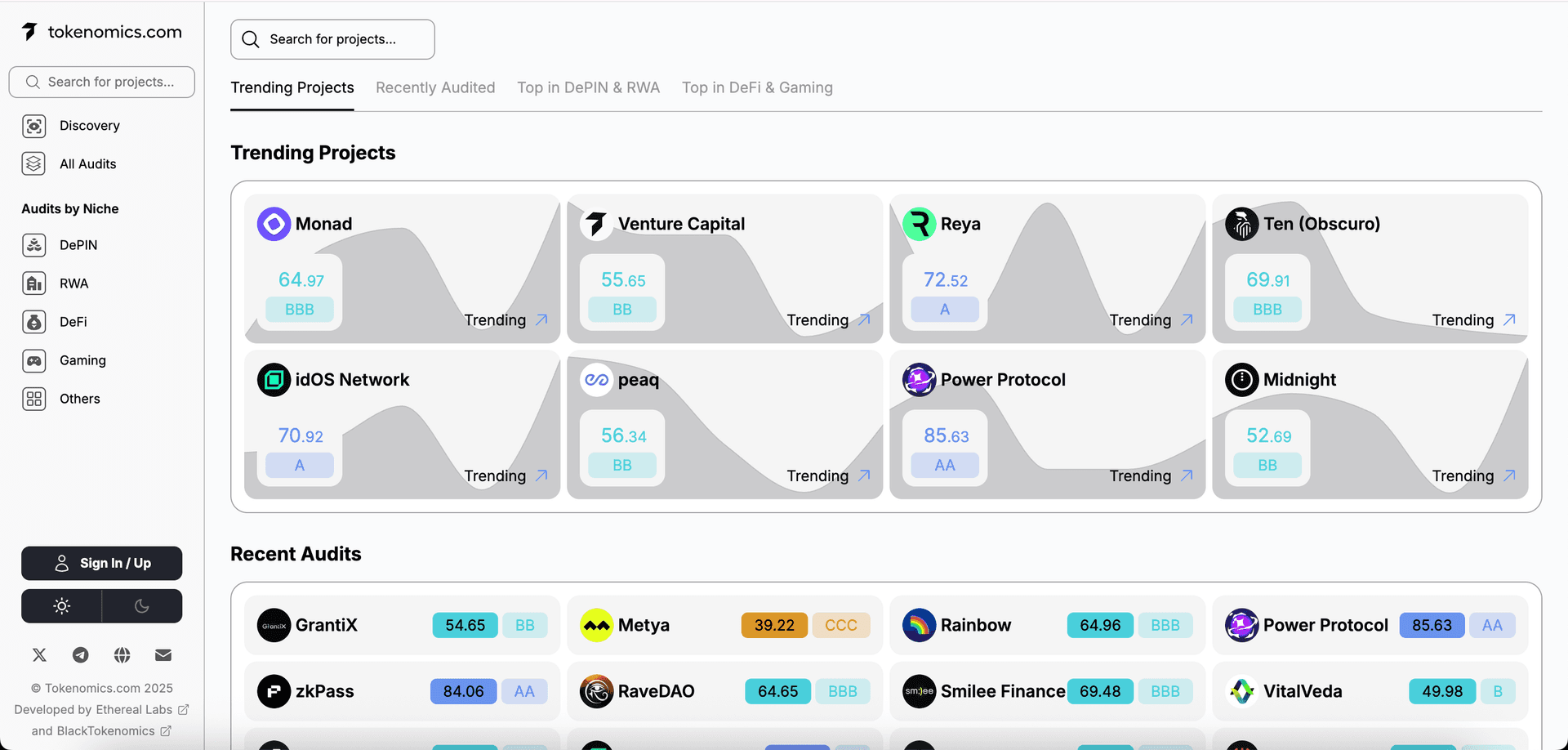Open the Ethereal Labs external link
Viewport: 1568px width, 750px height.
pos(133,709)
